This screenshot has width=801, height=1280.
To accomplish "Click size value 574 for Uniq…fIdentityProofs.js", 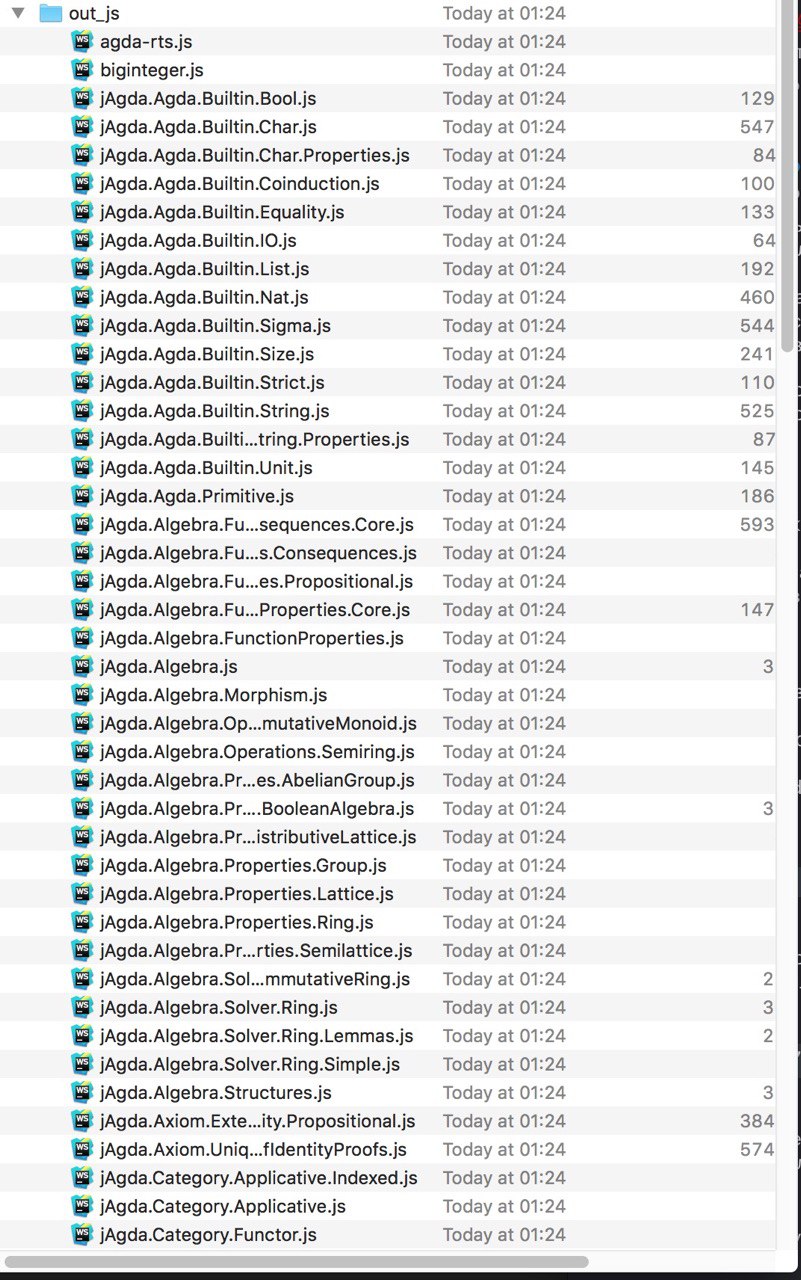I will [757, 1149].
